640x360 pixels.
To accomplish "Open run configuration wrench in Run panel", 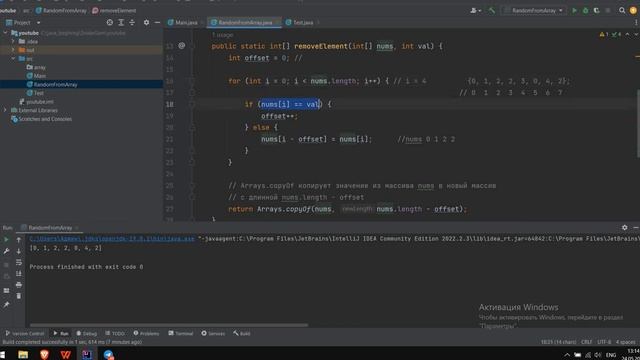I will [6, 251].
